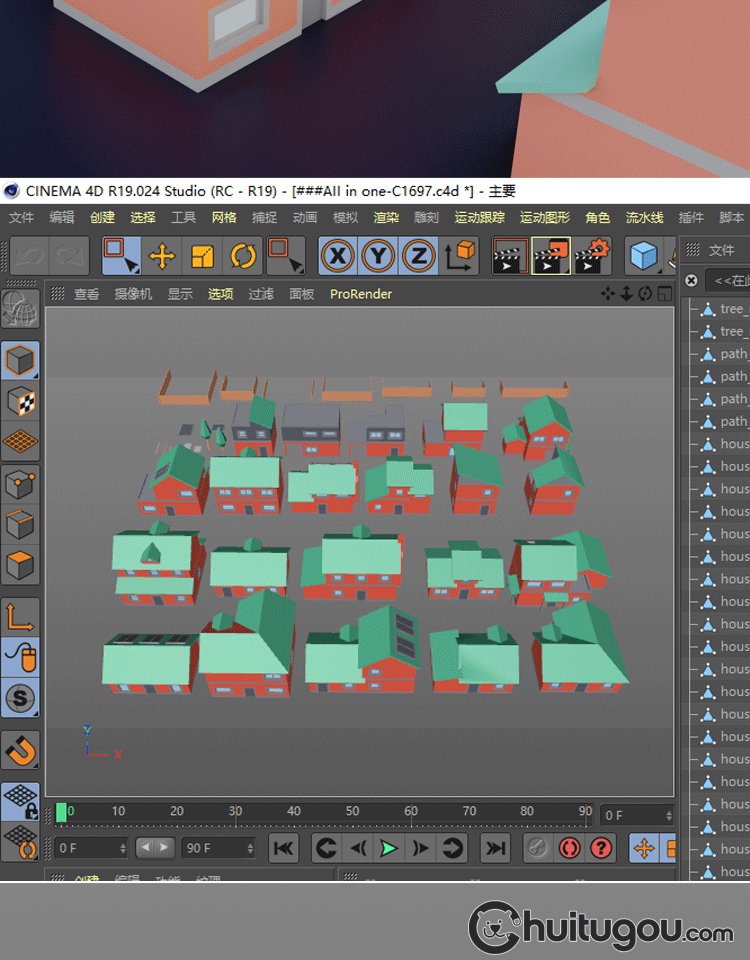Open the 运动图形 menu
This screenshot has width=750, height=960.
click(x=544, y=217)
